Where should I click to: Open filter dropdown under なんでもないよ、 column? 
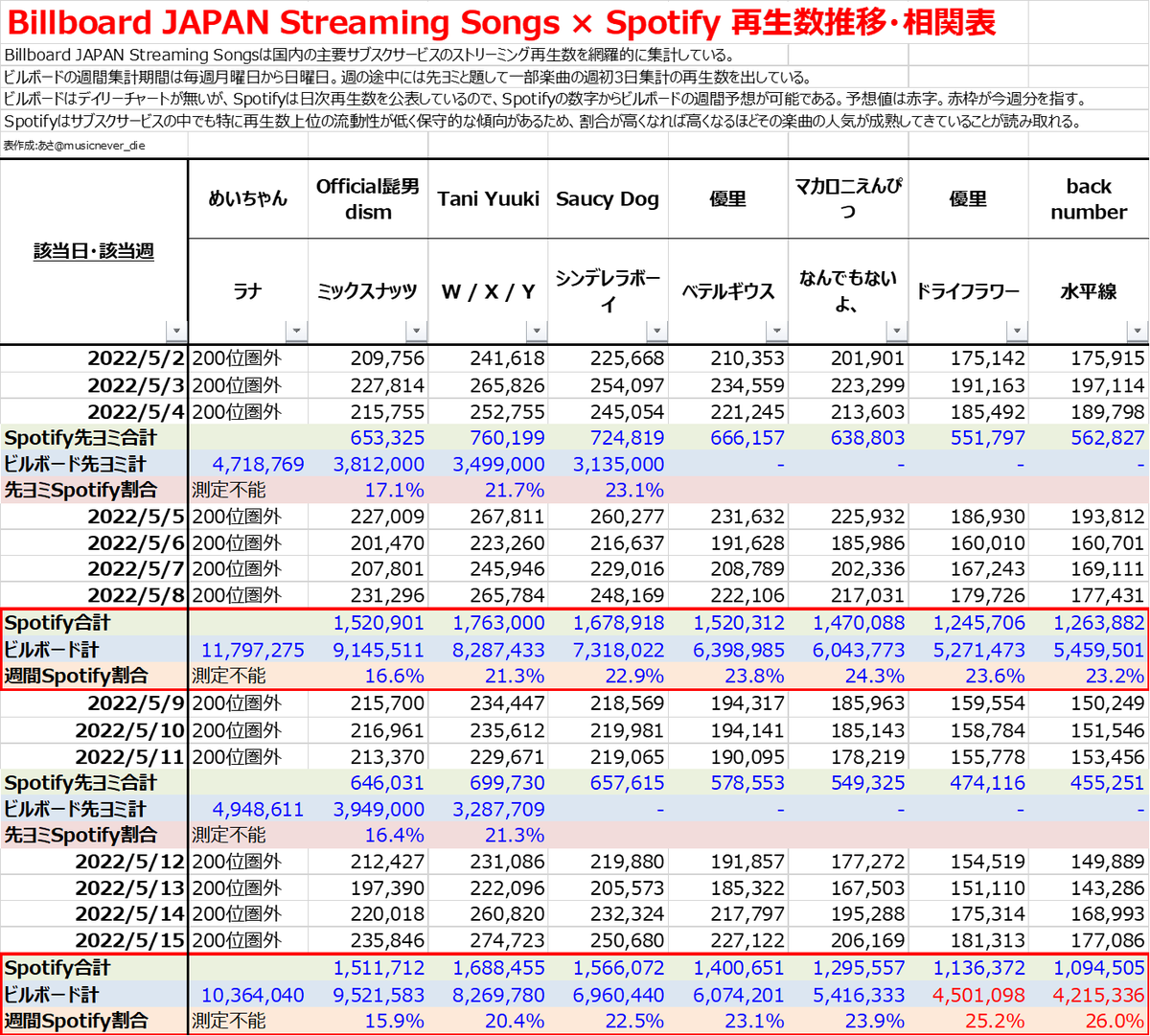[x=896, y=332]
